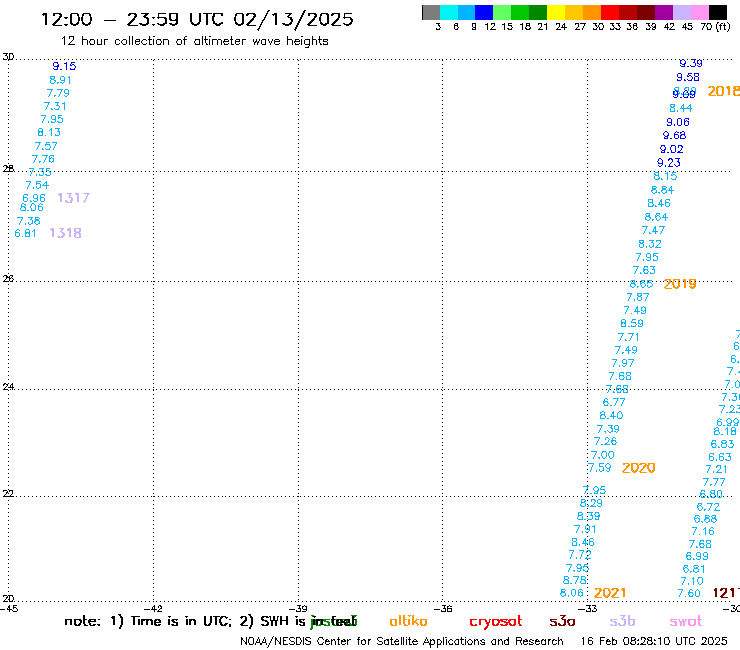Click the 7.63 wave height value
This screenshot has width=740, height=650.
pos(644,270)
